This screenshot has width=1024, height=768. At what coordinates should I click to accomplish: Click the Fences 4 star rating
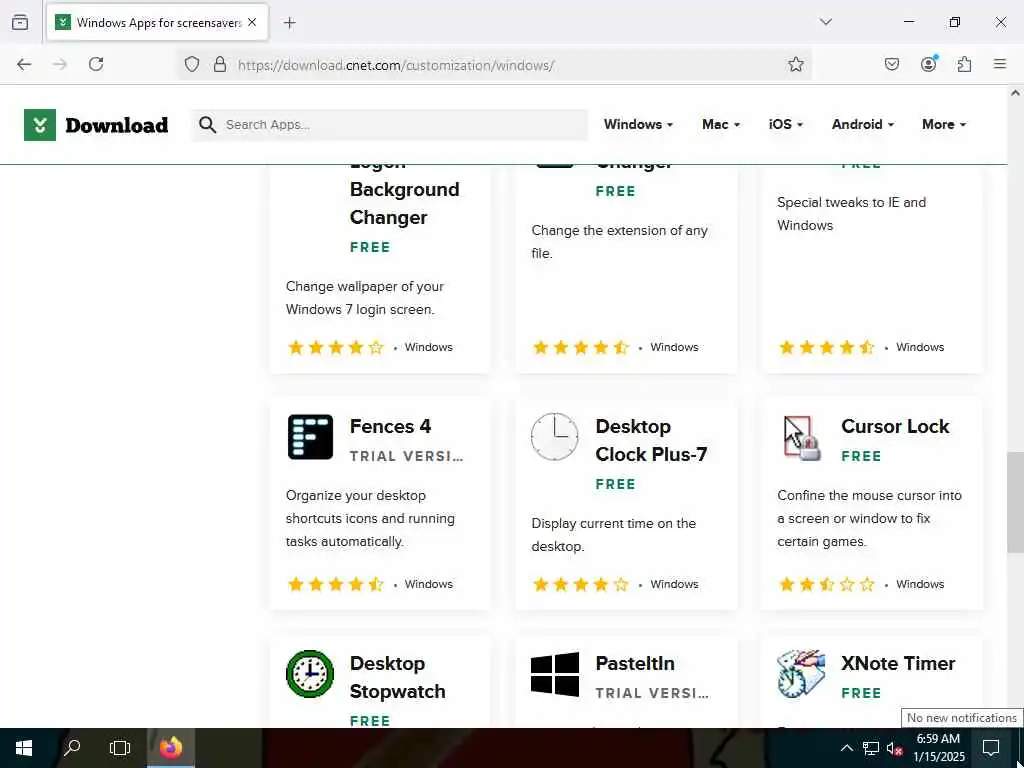tap(335, 584)
